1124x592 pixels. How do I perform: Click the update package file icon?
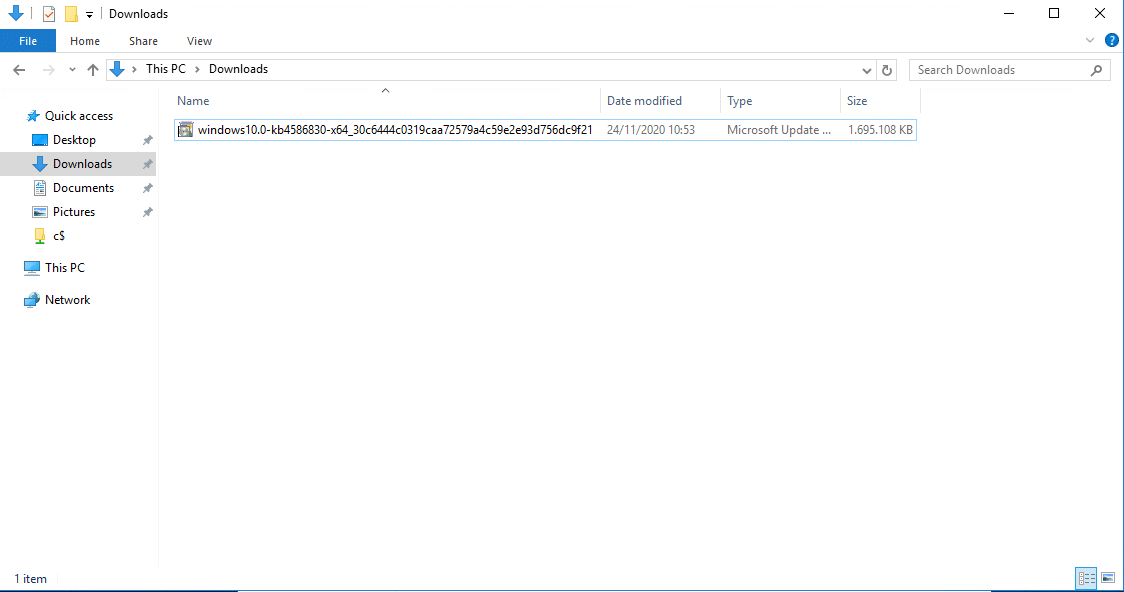pos(186,130)
